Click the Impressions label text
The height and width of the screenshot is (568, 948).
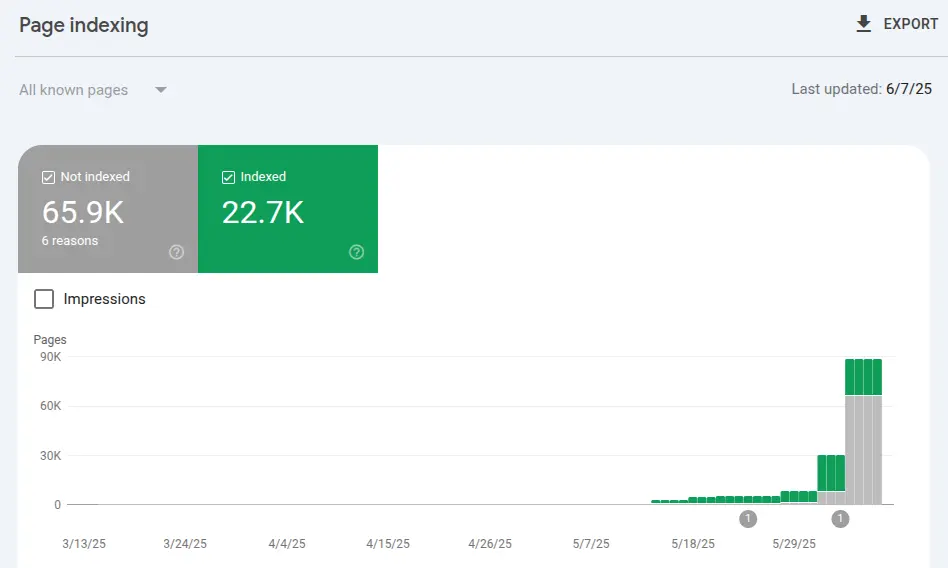pyautogui.click(x=104, y=299)
